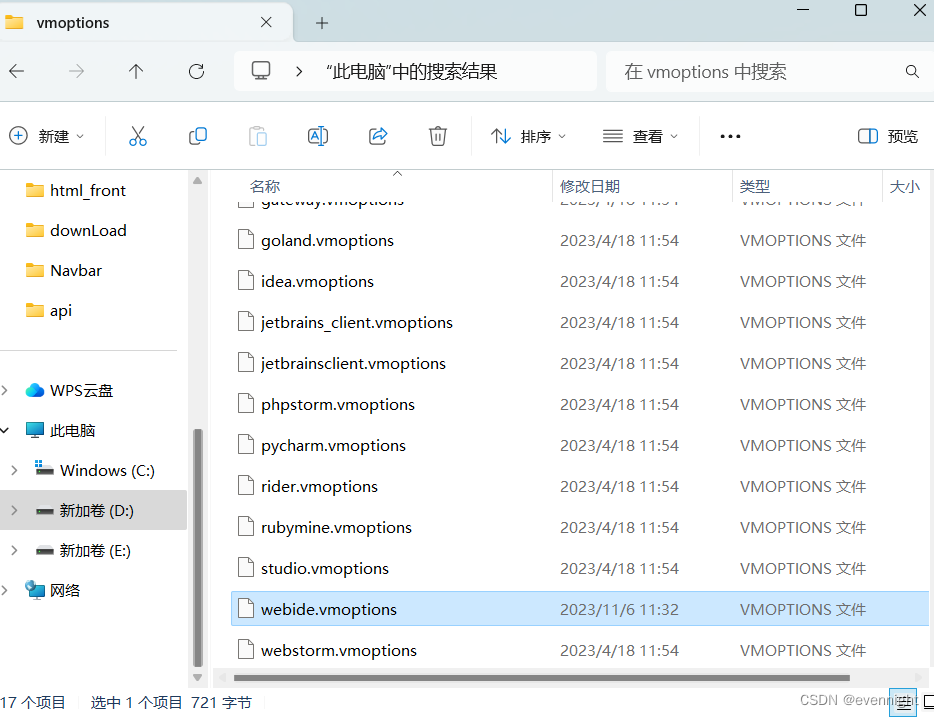
Task: Click the Share icon in toolbar
Action: (x=378, y=136)
